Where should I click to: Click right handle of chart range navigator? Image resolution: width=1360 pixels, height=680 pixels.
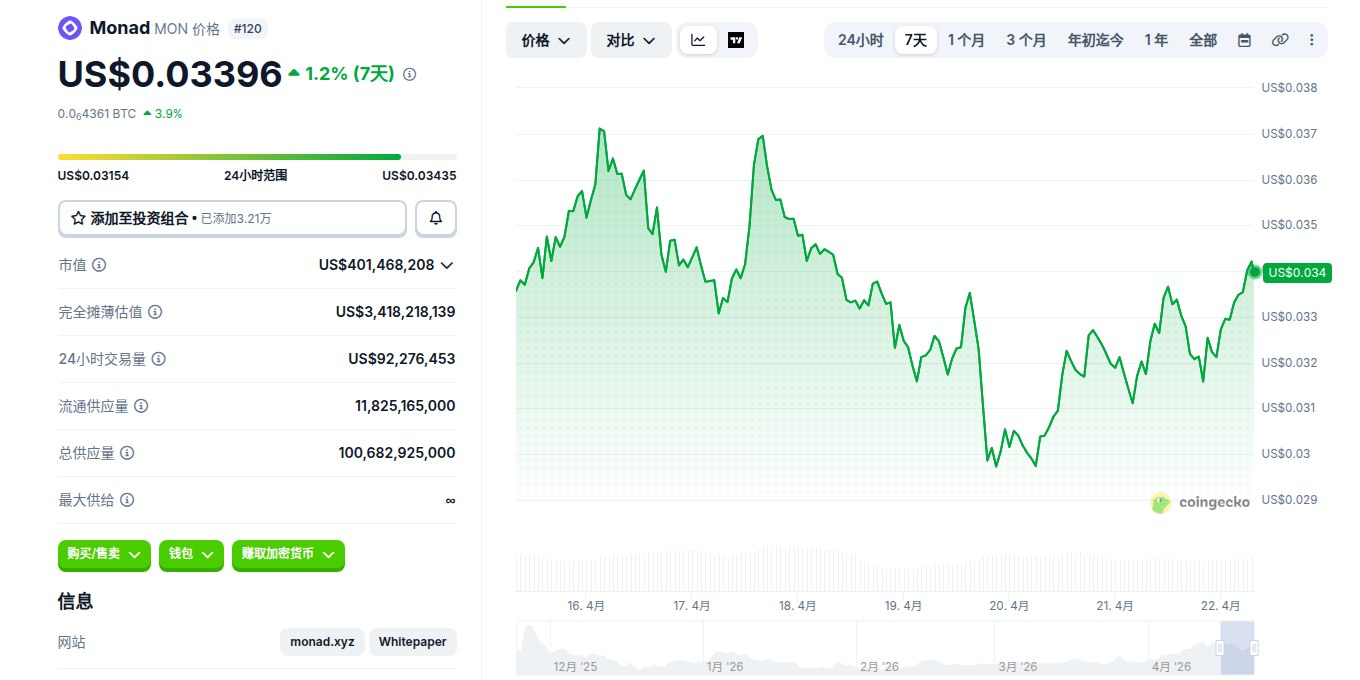[1253, 648]
